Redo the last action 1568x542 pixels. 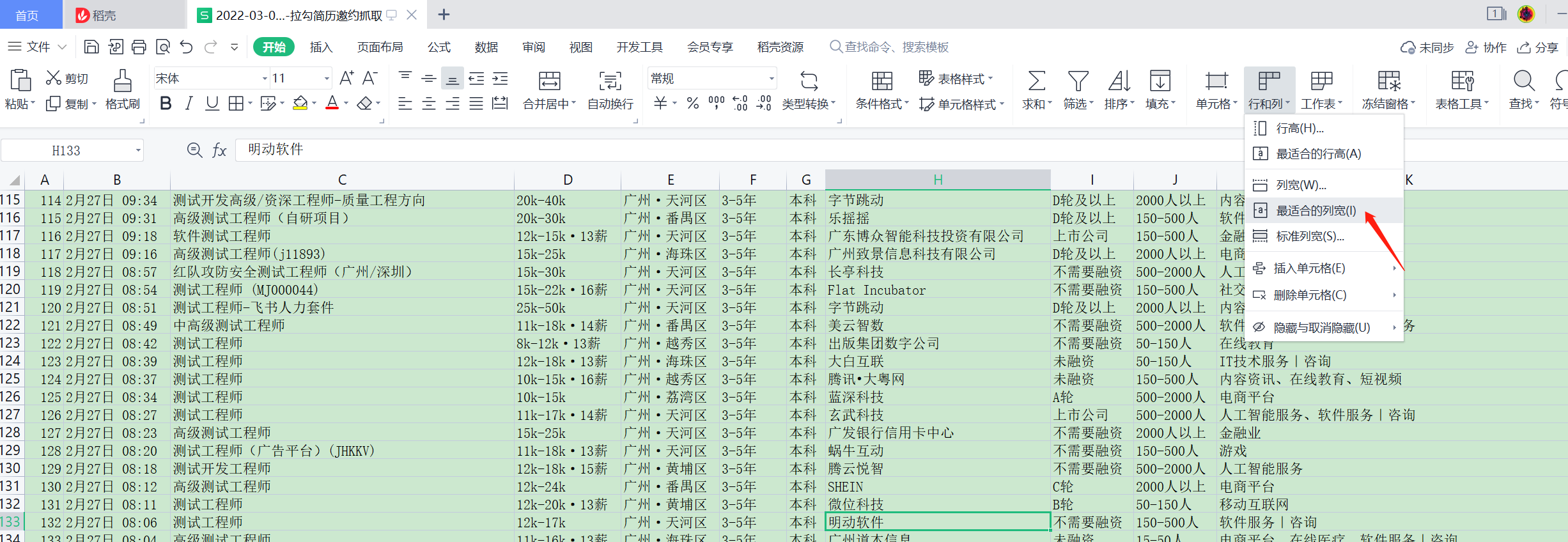[x=210, y=47]
